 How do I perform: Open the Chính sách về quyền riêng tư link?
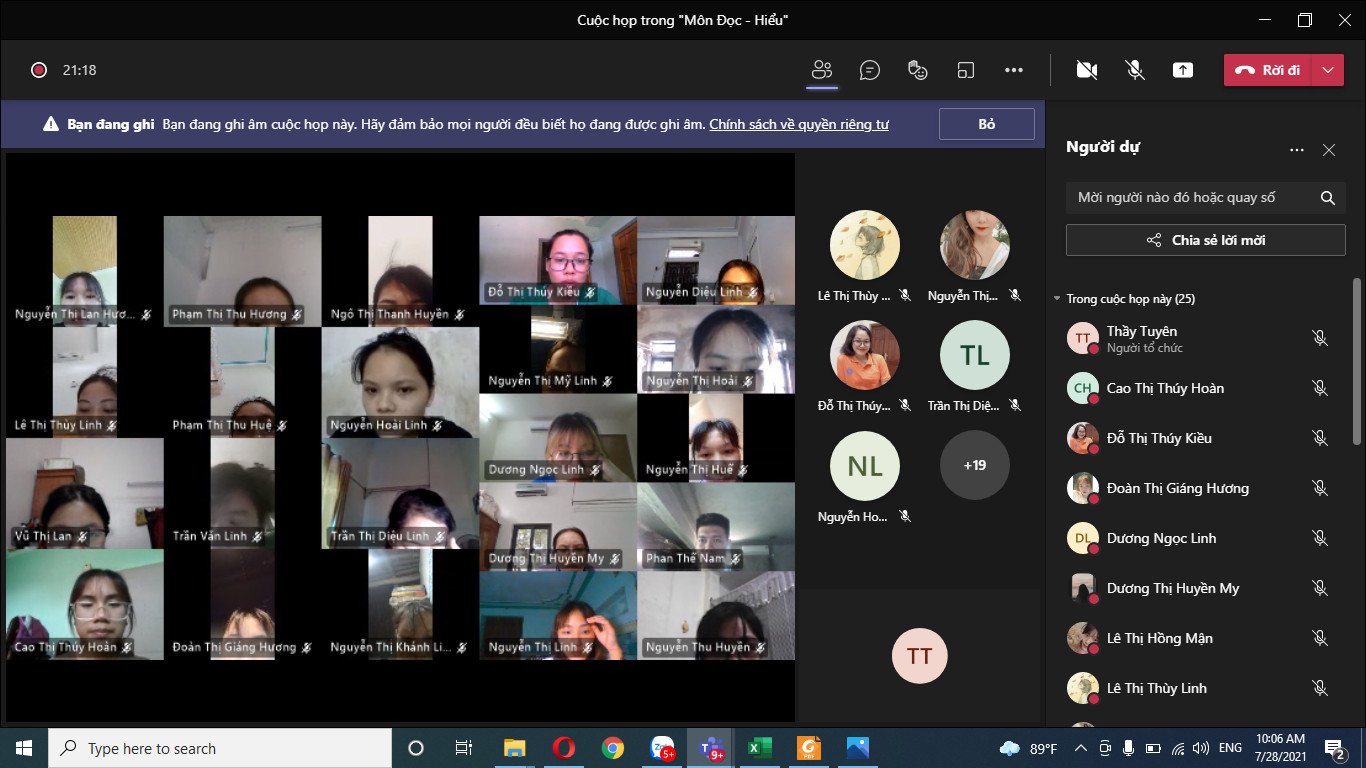[x=798, y=124]
